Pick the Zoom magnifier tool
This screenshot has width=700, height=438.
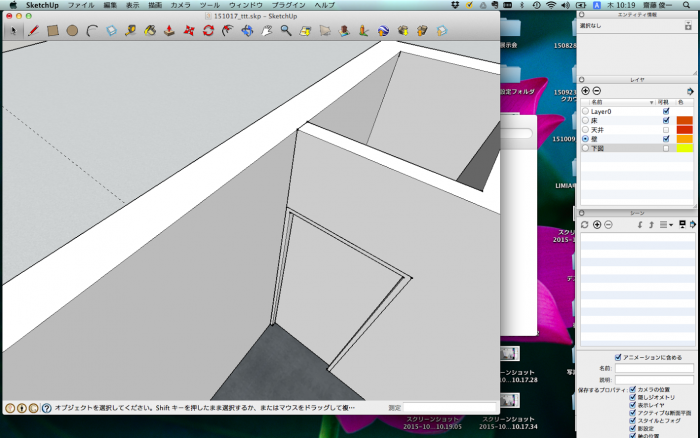click(x=286, y=31)
